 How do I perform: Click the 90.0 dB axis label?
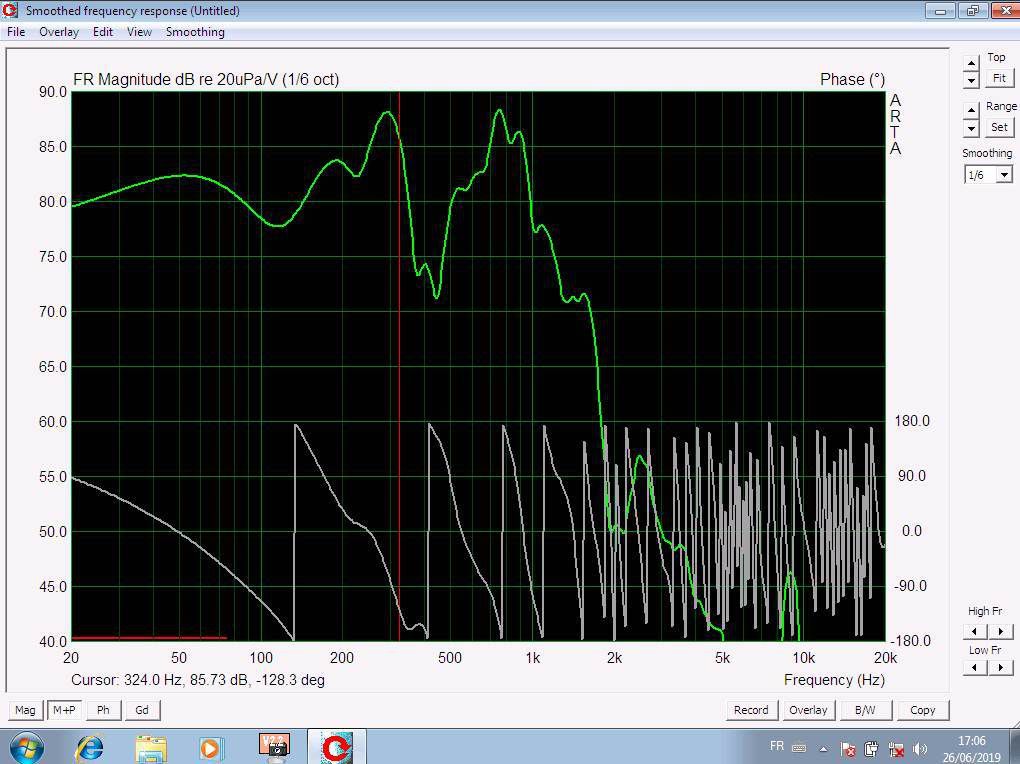point(53,92)
